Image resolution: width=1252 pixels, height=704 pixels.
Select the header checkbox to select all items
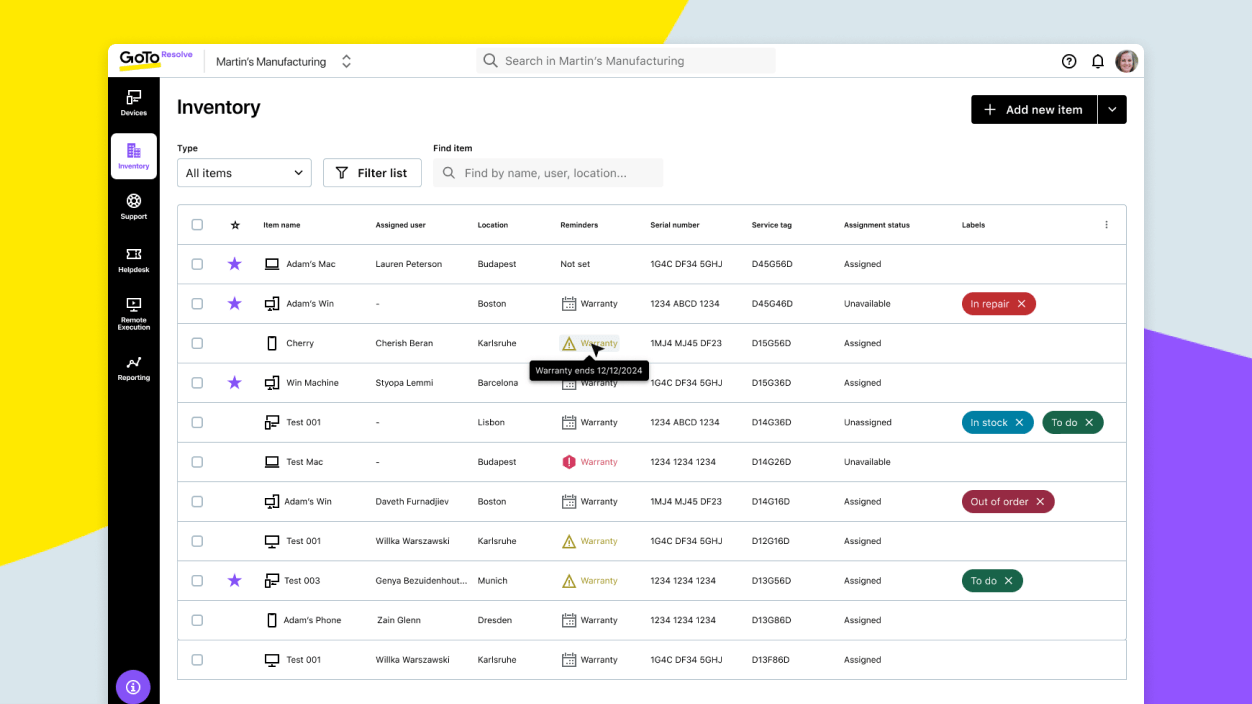197,224
